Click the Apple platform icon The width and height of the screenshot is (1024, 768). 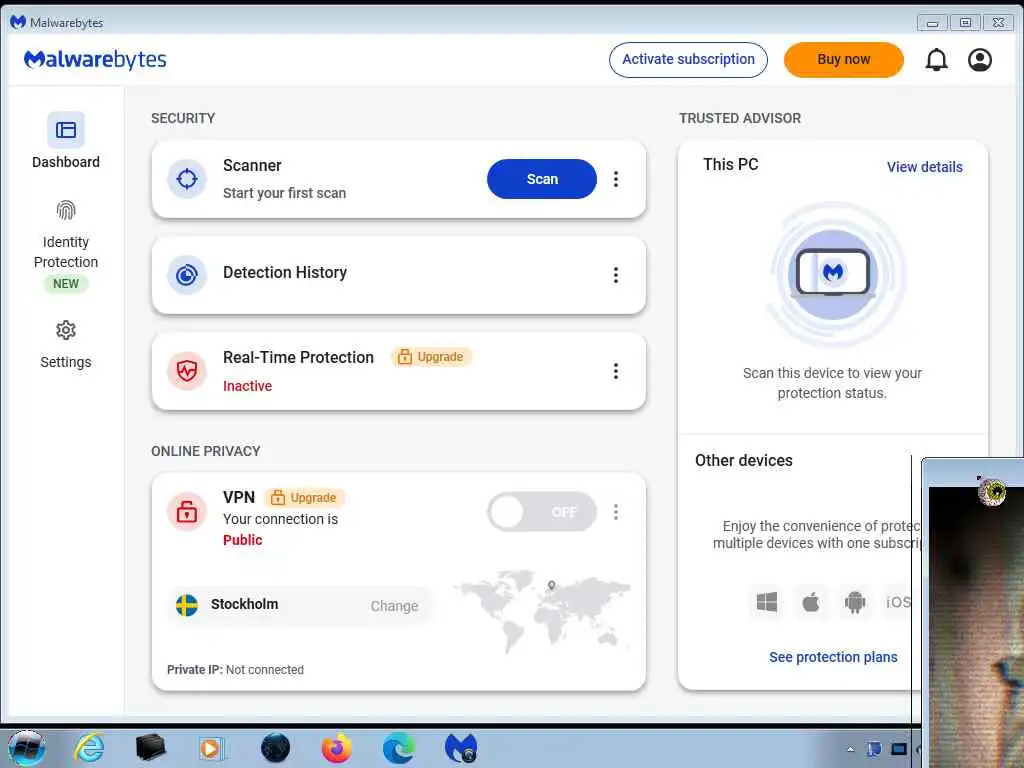click(810, 602)
